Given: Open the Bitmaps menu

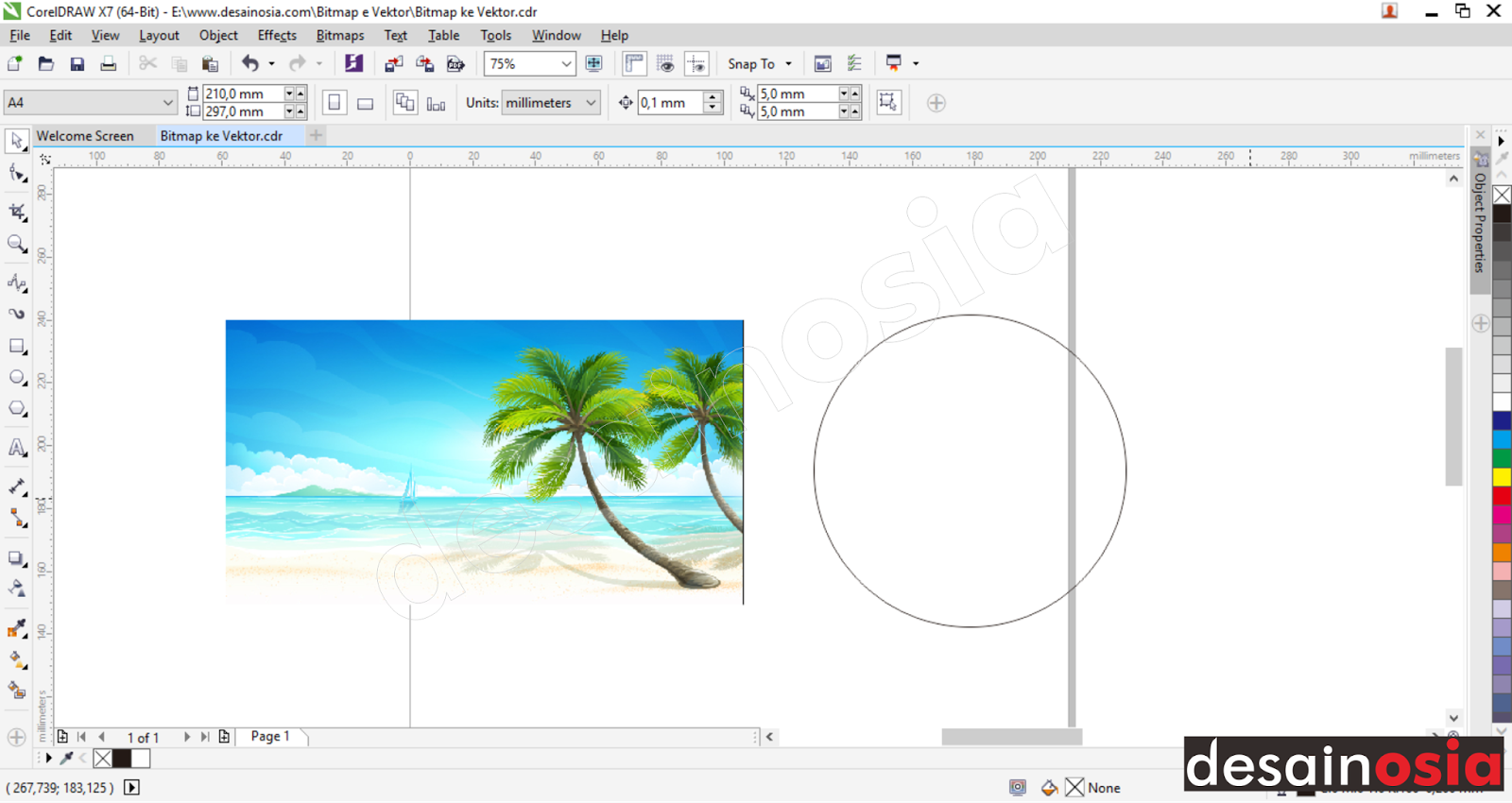Looking at the screenshot, I should tap(339, 36).
